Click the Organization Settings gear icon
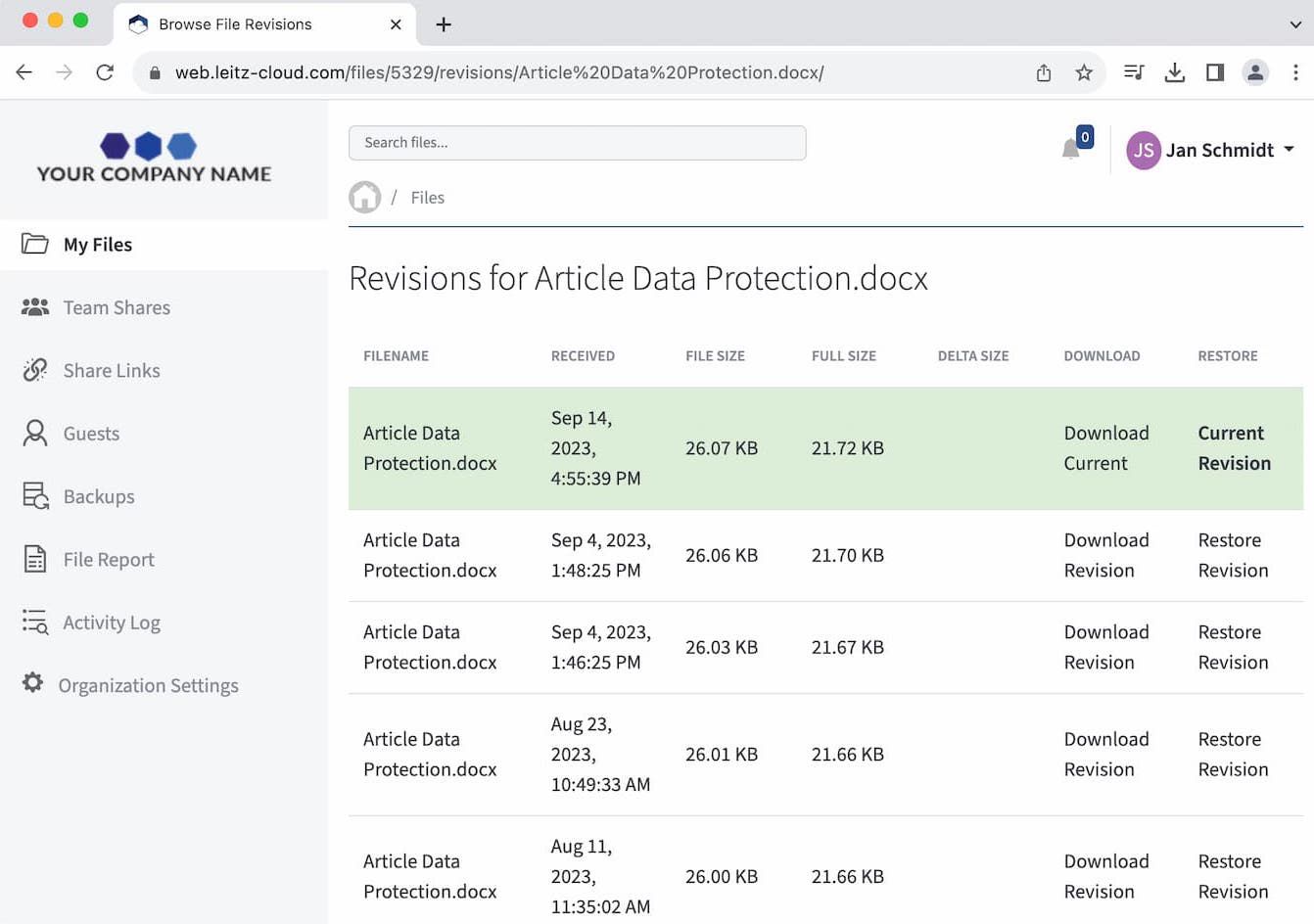 point(33,683)
